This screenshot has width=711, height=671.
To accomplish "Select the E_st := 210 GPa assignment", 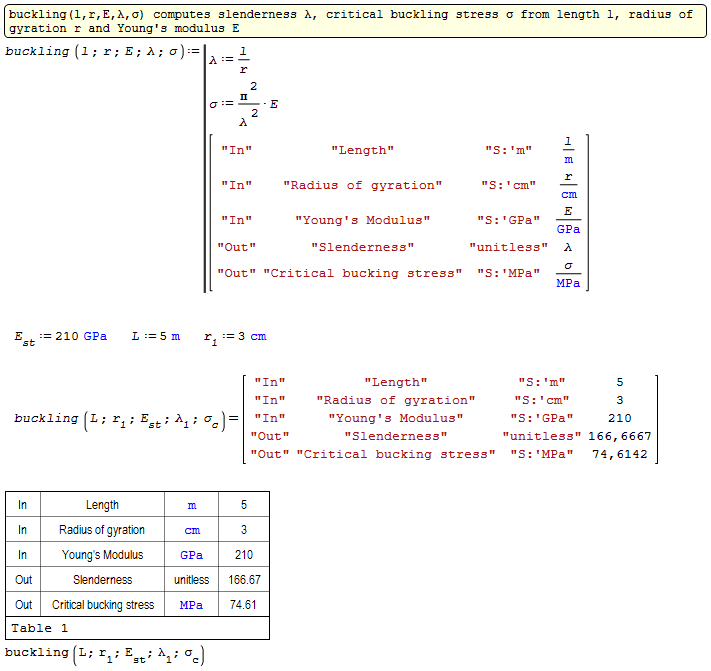I will 60,337.
